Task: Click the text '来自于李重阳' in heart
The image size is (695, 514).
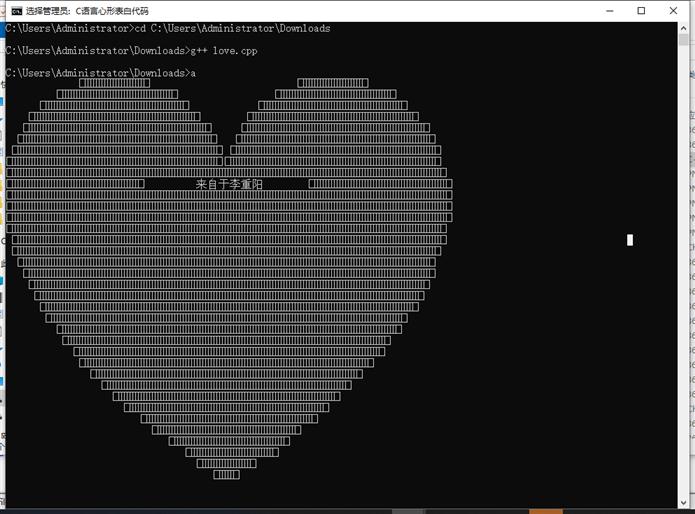Action: click(229, 184)
